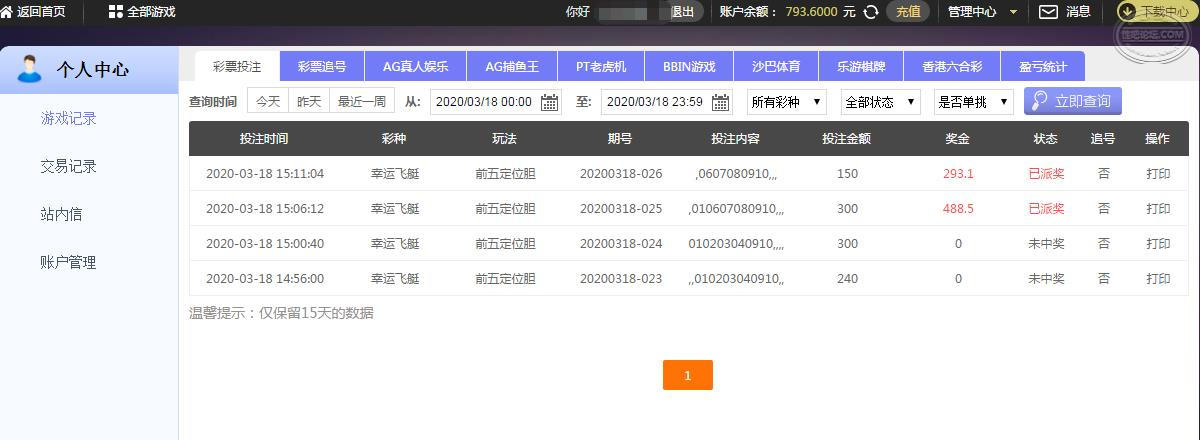Click the 返回首页 link
The height and width of the screenshot is (440, 1200).
41,12
